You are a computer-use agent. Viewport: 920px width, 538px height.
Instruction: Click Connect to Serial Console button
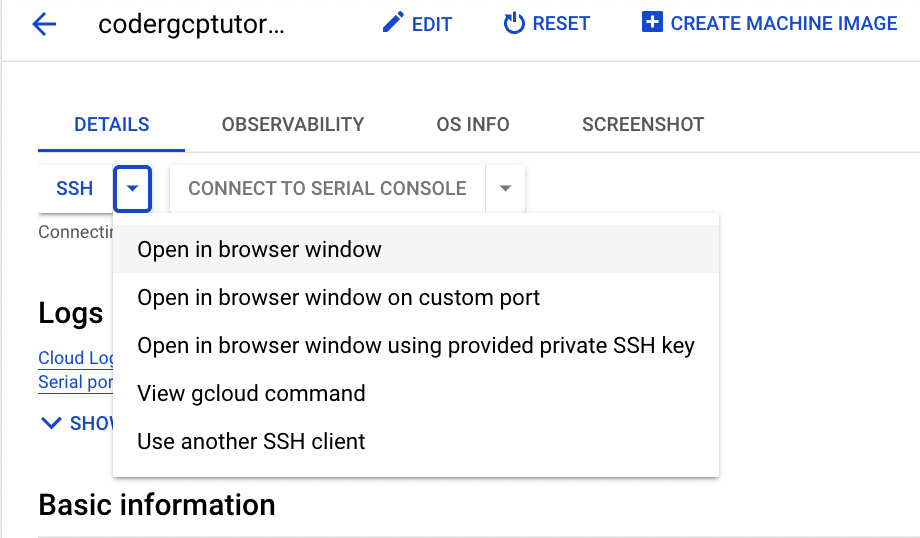click(327, 188)
